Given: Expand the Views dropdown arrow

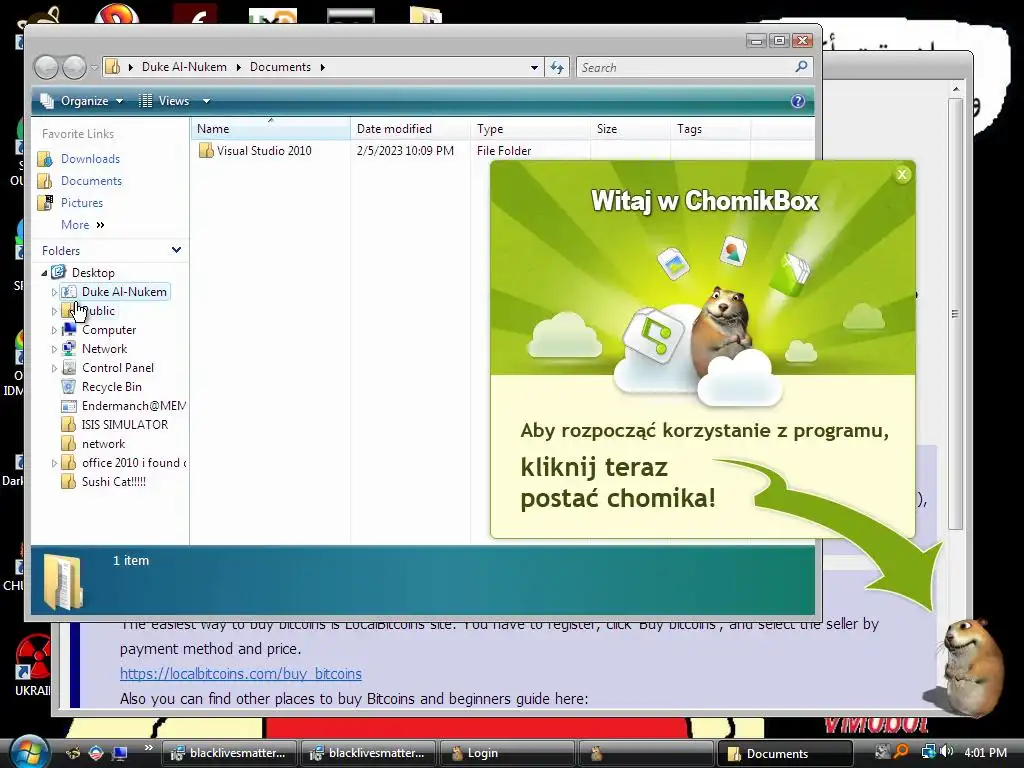Looking at the screenshot, I should coord(206,101).
